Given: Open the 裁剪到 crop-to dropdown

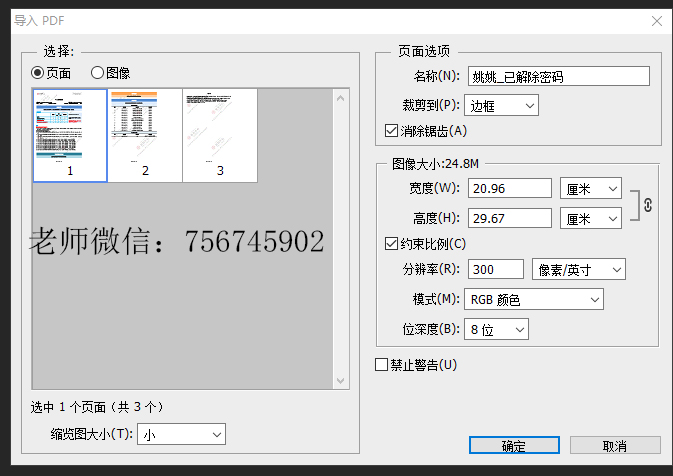Looking at the screenshot, I should [502, 104].
